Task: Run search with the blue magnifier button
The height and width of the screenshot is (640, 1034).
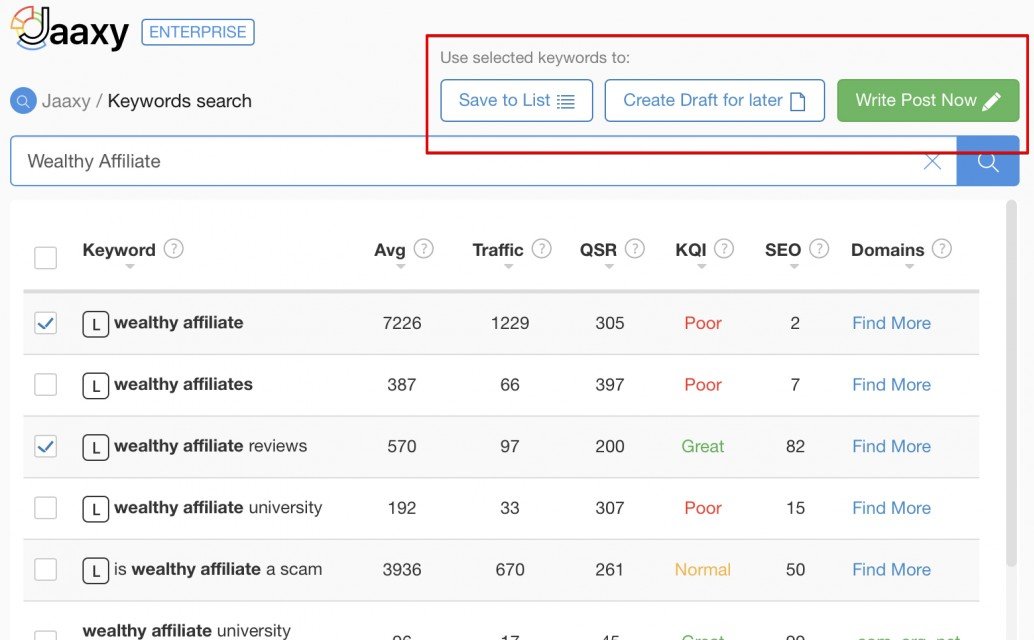Action: 988,161
